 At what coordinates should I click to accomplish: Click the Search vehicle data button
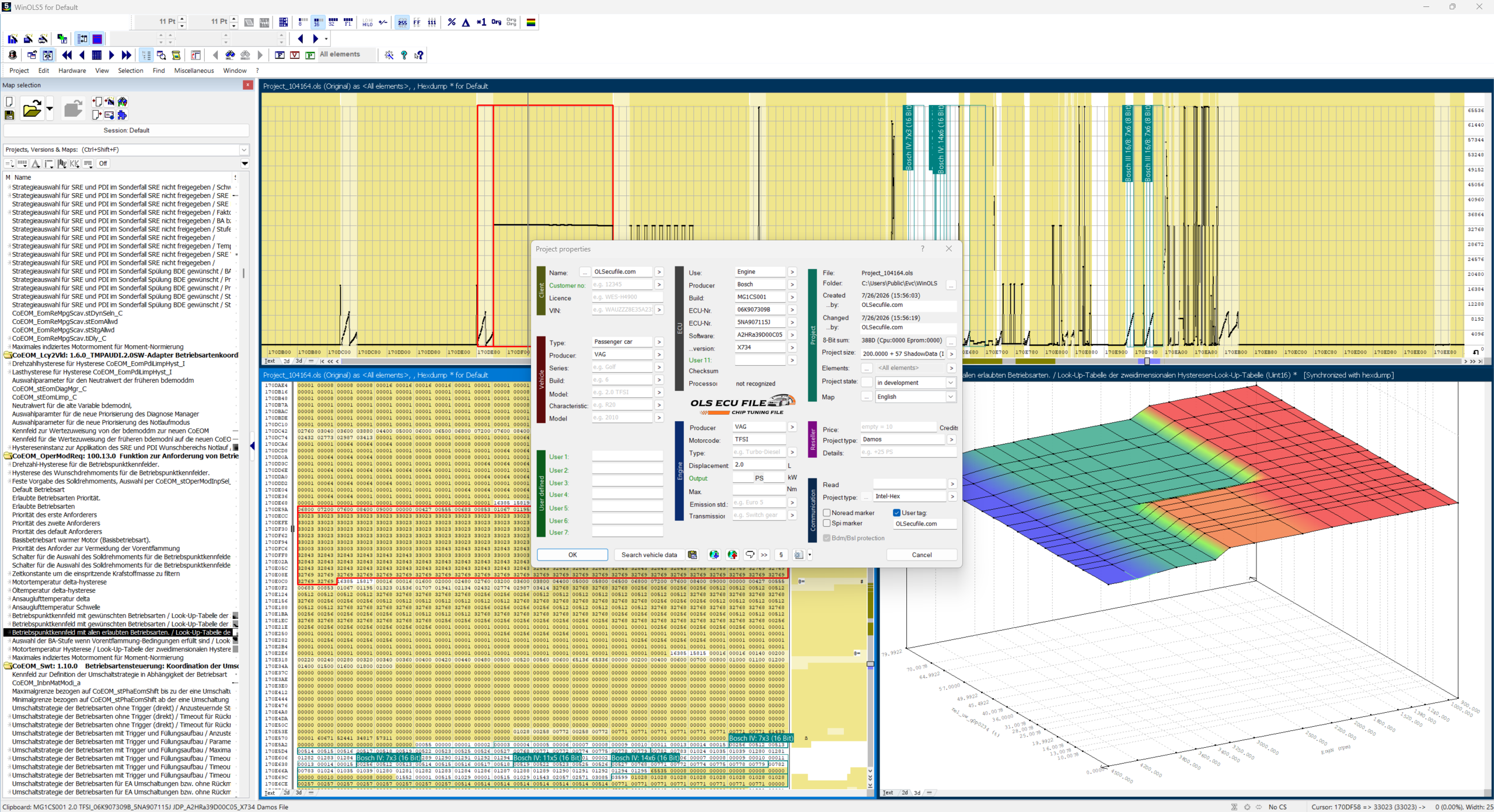point(649,555)
